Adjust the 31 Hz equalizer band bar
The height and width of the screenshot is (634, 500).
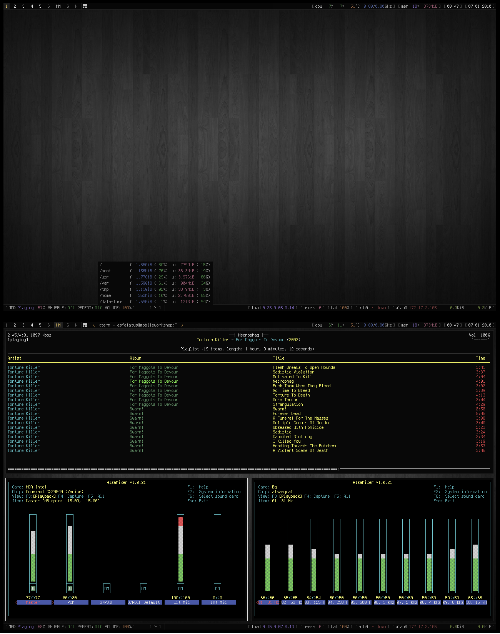click(268, 568)
